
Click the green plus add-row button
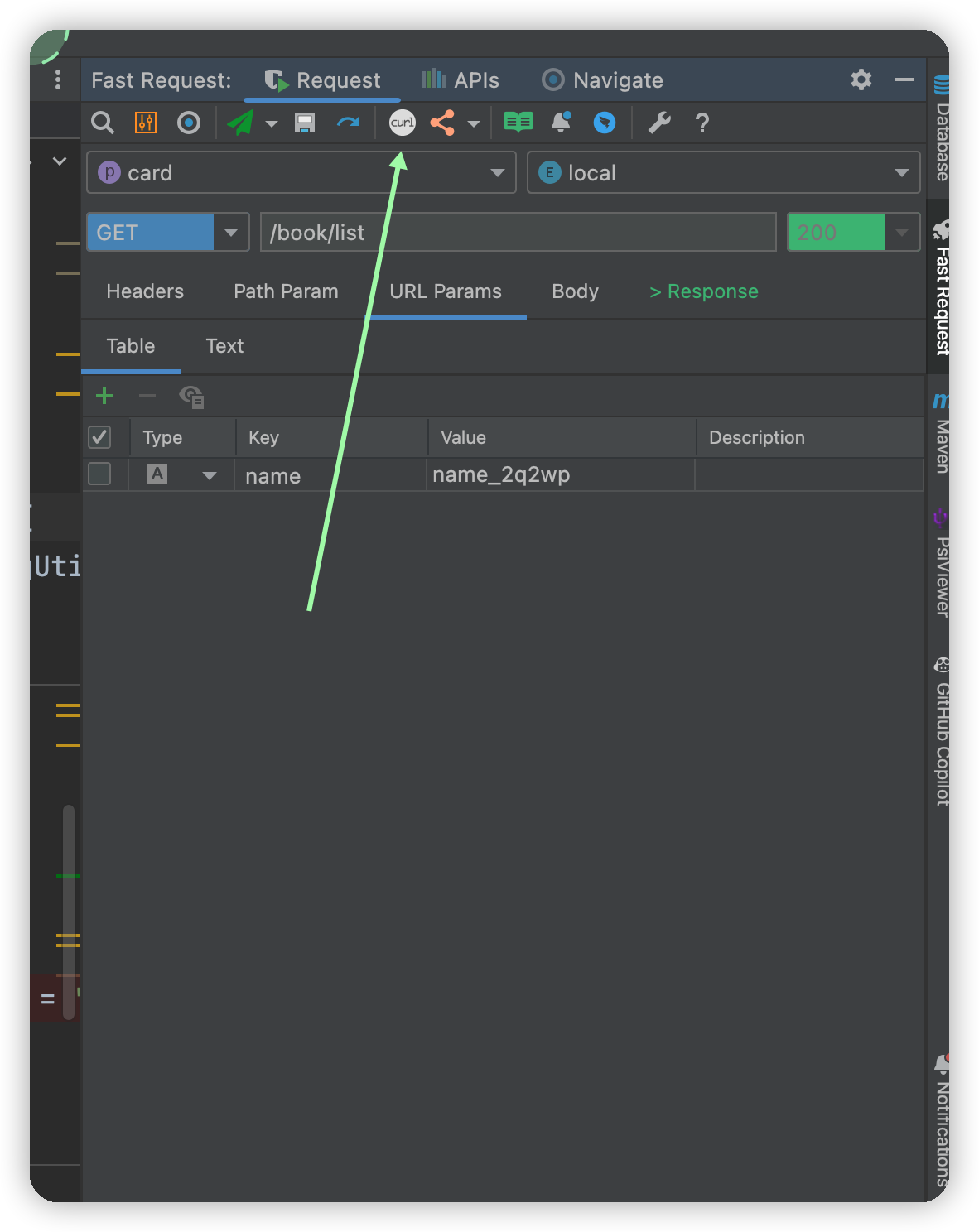(x=104, y=396)
